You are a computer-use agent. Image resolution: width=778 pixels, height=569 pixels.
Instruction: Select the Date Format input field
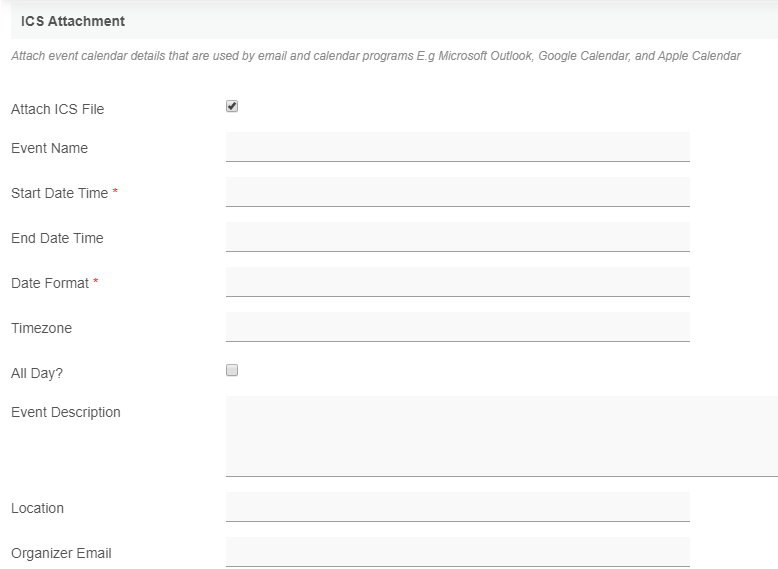457,282
